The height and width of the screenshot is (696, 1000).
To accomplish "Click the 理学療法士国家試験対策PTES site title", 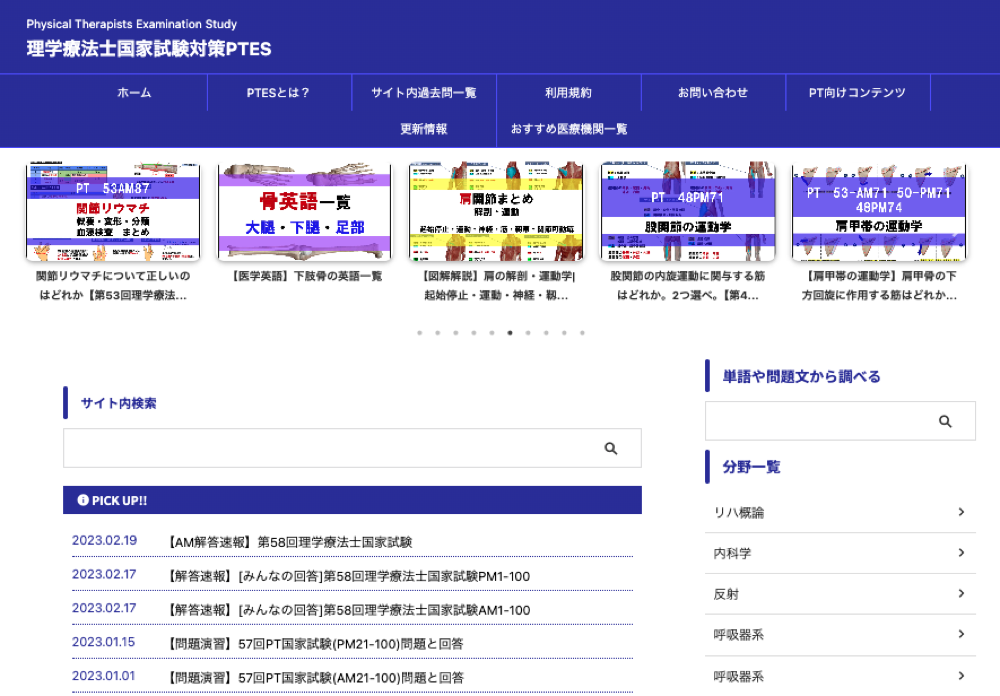I will click(149, 49).
